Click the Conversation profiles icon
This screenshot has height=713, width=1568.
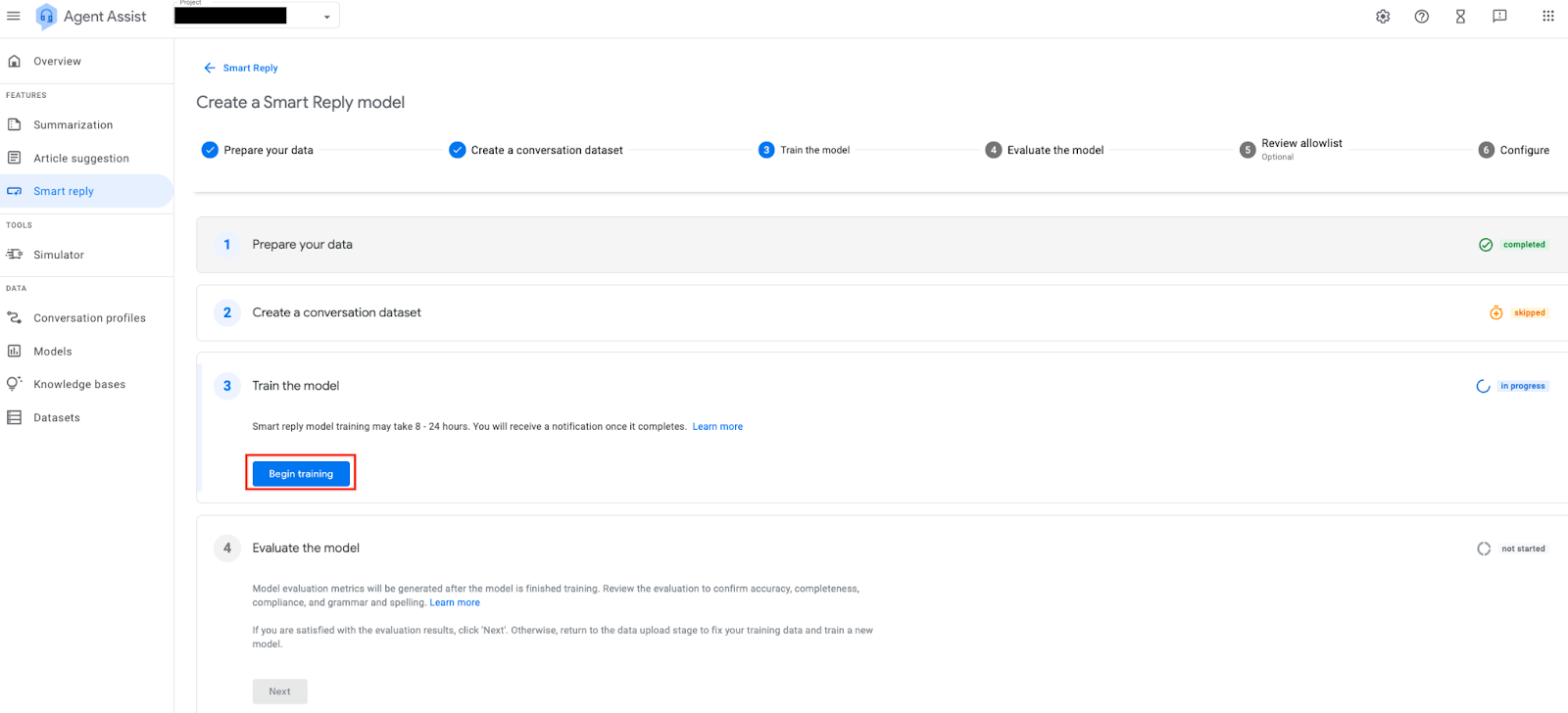[15, 317]
